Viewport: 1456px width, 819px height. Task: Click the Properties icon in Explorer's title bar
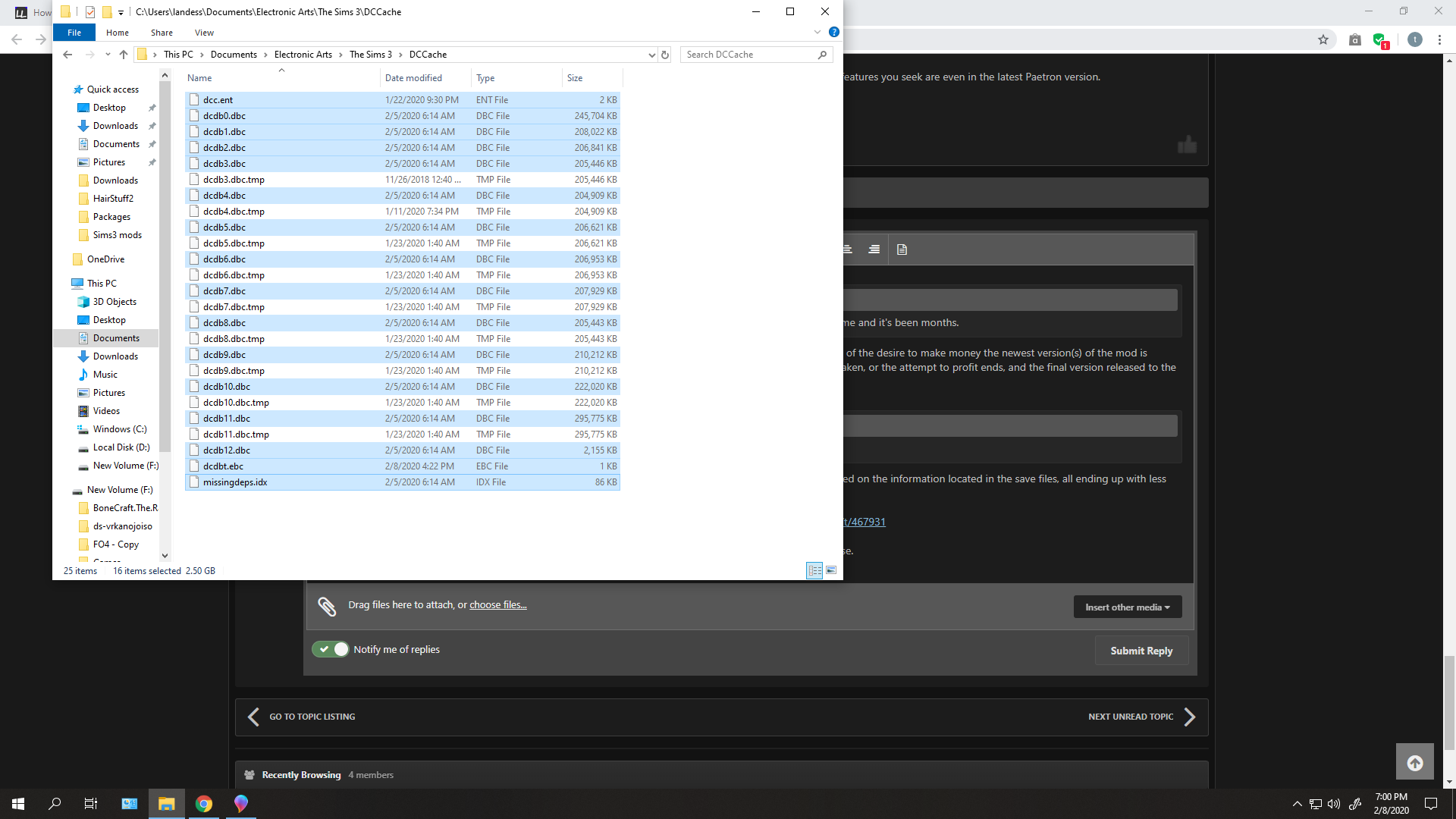pyautogui.click(x=90, y=11)
